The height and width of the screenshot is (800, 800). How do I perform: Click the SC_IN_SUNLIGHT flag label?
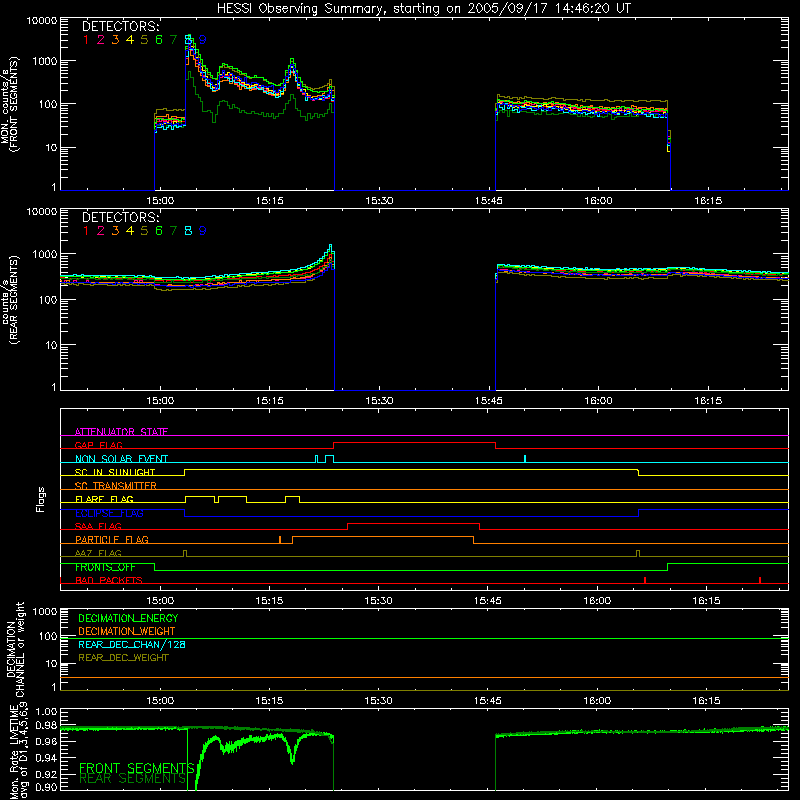[115, 472]
